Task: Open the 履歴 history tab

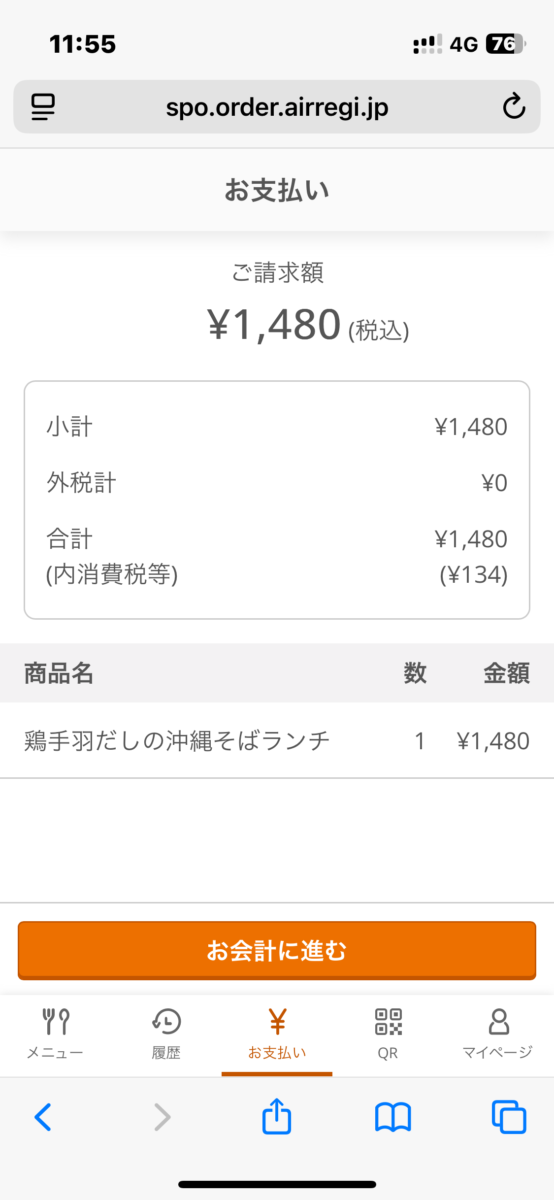Action: (x=166, y=1034)
